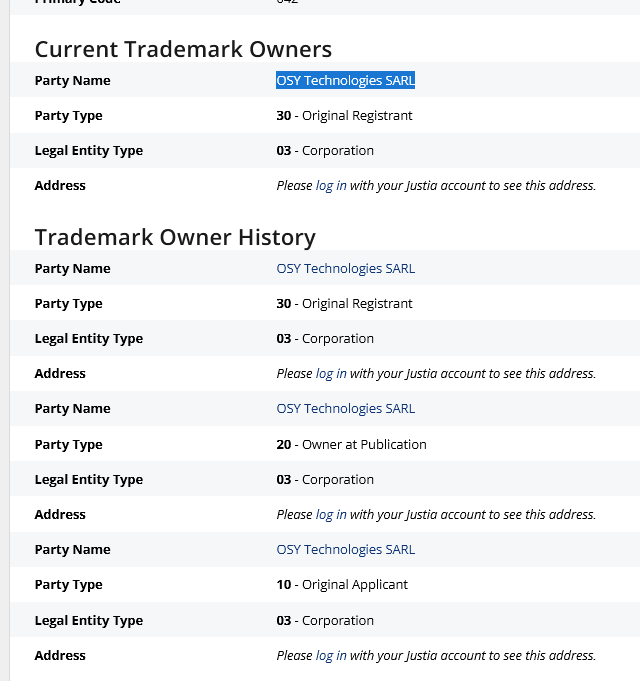Open OSY Technologies SARL link above Owner at Publication

(346, 409)
